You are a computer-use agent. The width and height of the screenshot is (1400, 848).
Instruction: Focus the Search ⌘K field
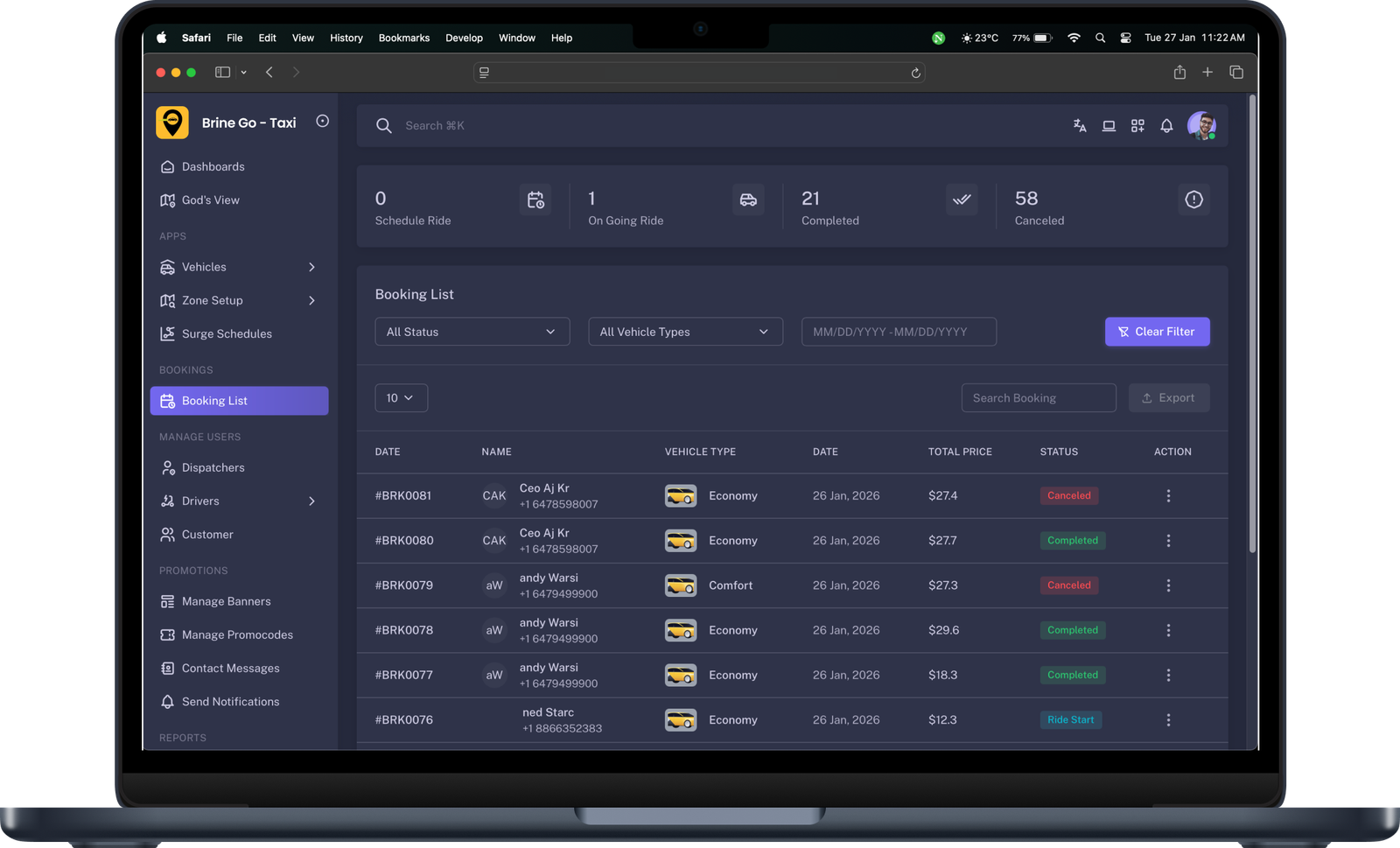(x=435, y=126)
